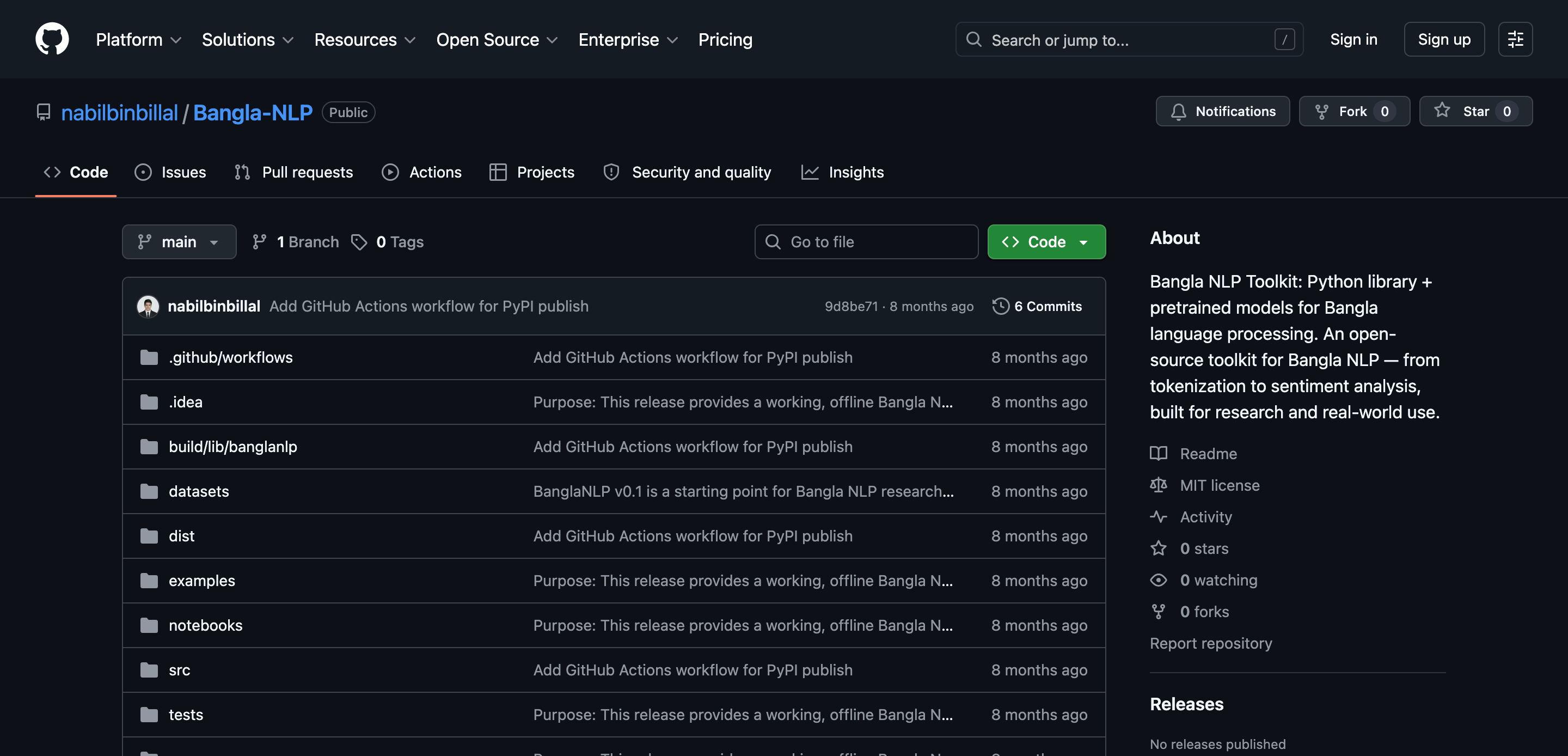The image size is (1568, 756).
Task: Click the Sign up button
Action: click(1444, 40)
